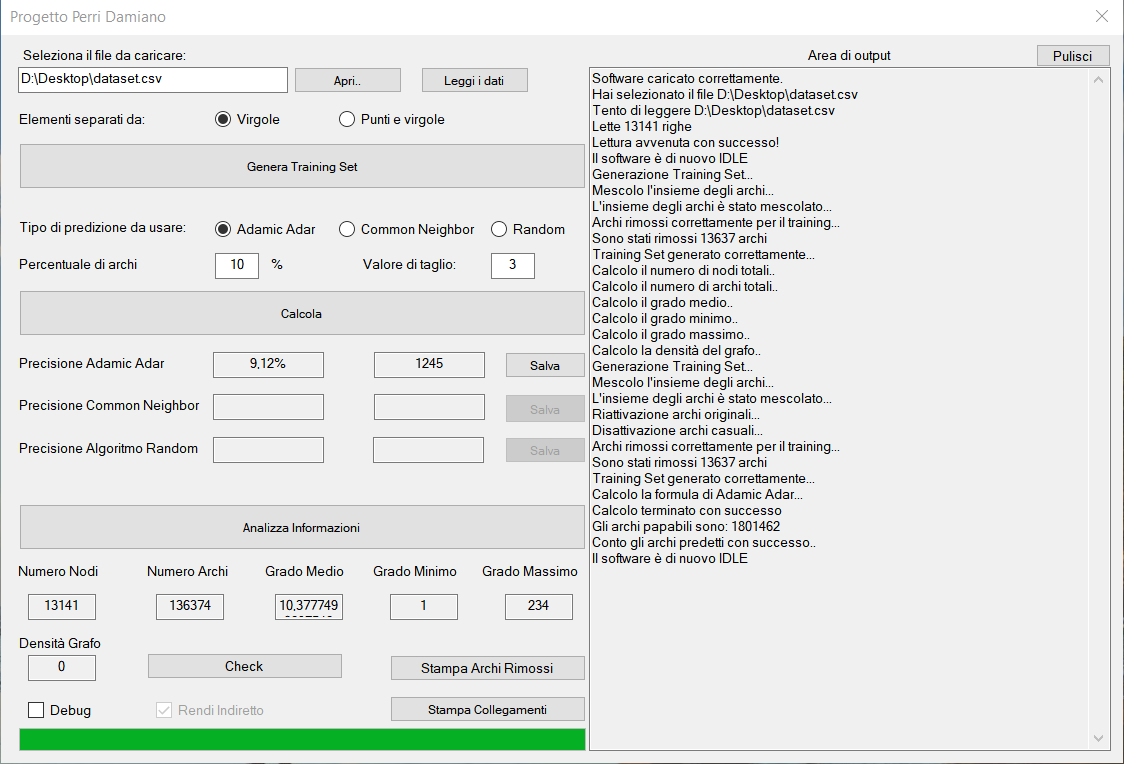The image size is (1124, 764).
Task: Click the Grado Minimo value field
Action: tap(424, 606)
